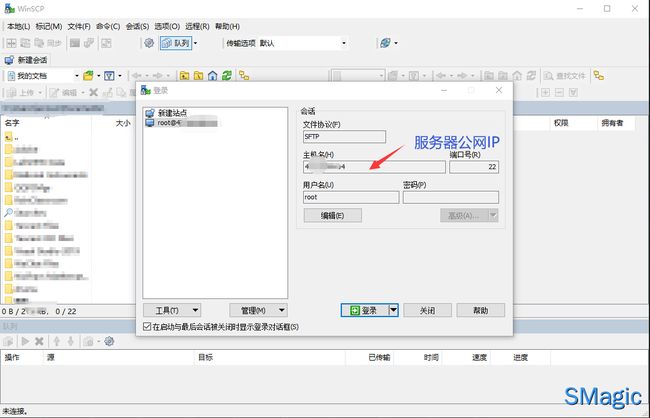Switch to the 新建会话 session tab
This screenshot has height=418, width=650.
point(26,60)
